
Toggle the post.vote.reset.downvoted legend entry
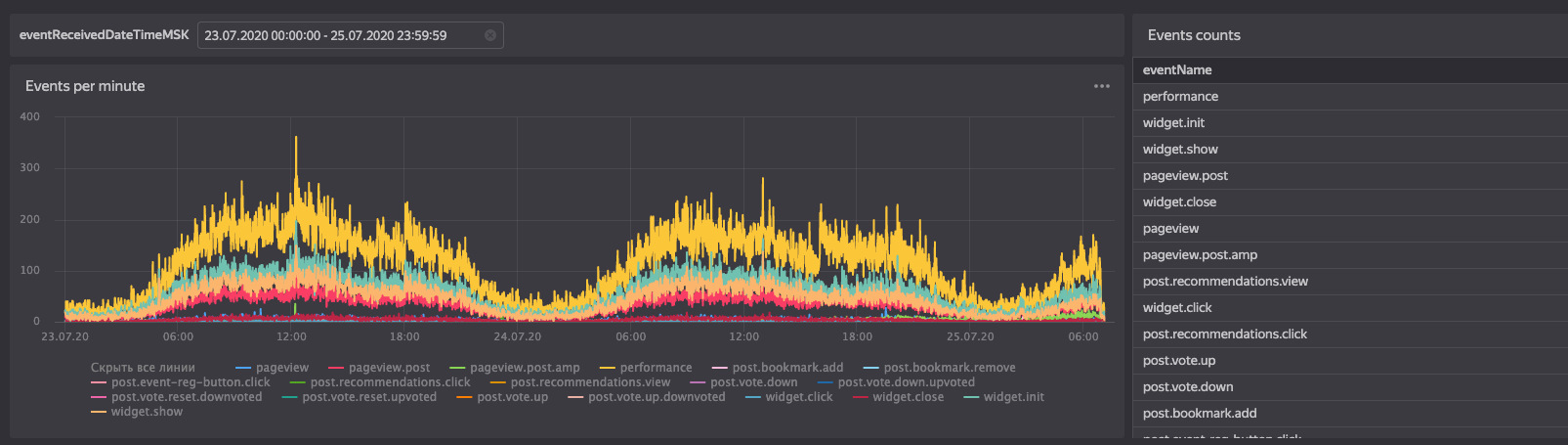point(177,397)
